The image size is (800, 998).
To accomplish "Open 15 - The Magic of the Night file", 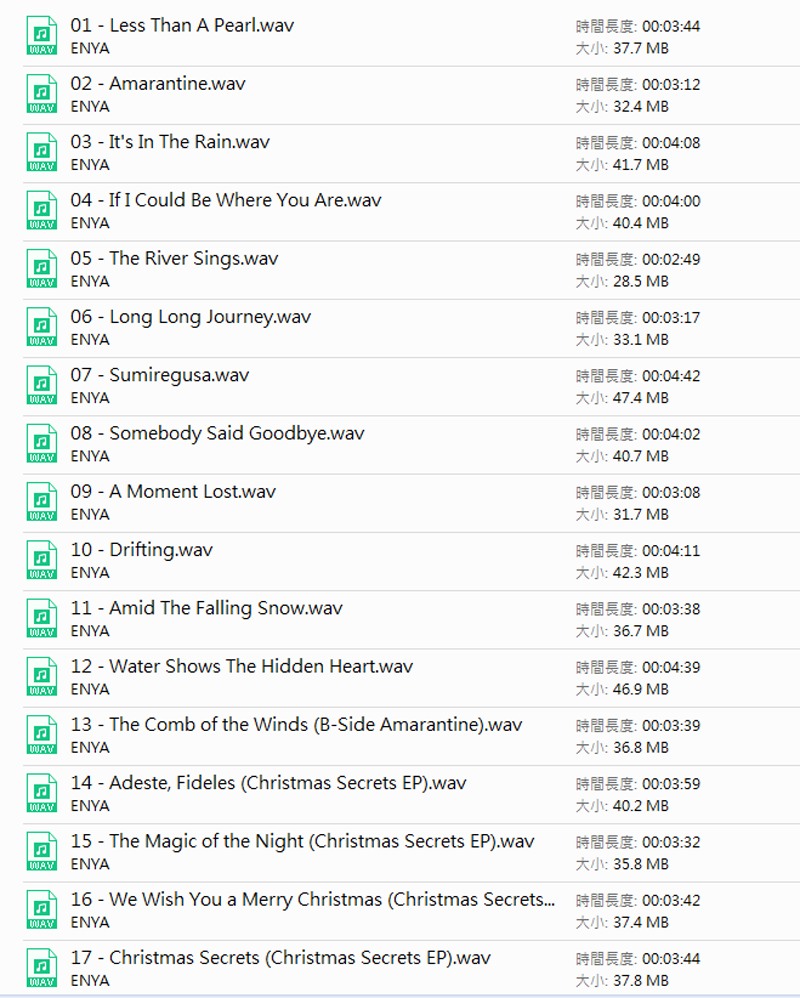I will [x=302, y=841].
